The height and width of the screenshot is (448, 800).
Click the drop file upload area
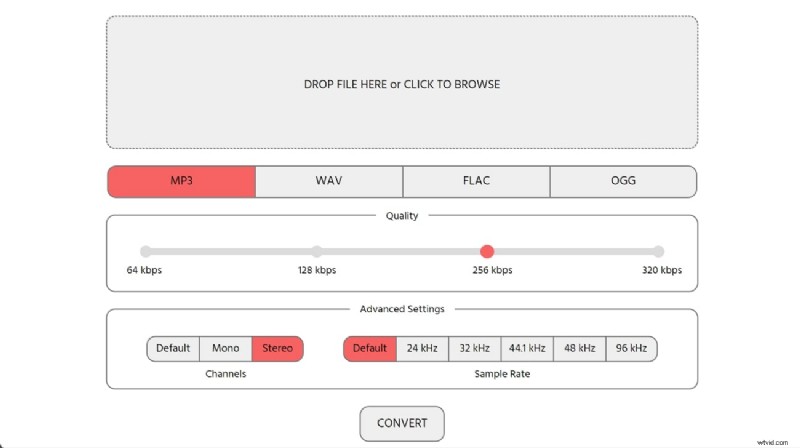pos(402,82)
